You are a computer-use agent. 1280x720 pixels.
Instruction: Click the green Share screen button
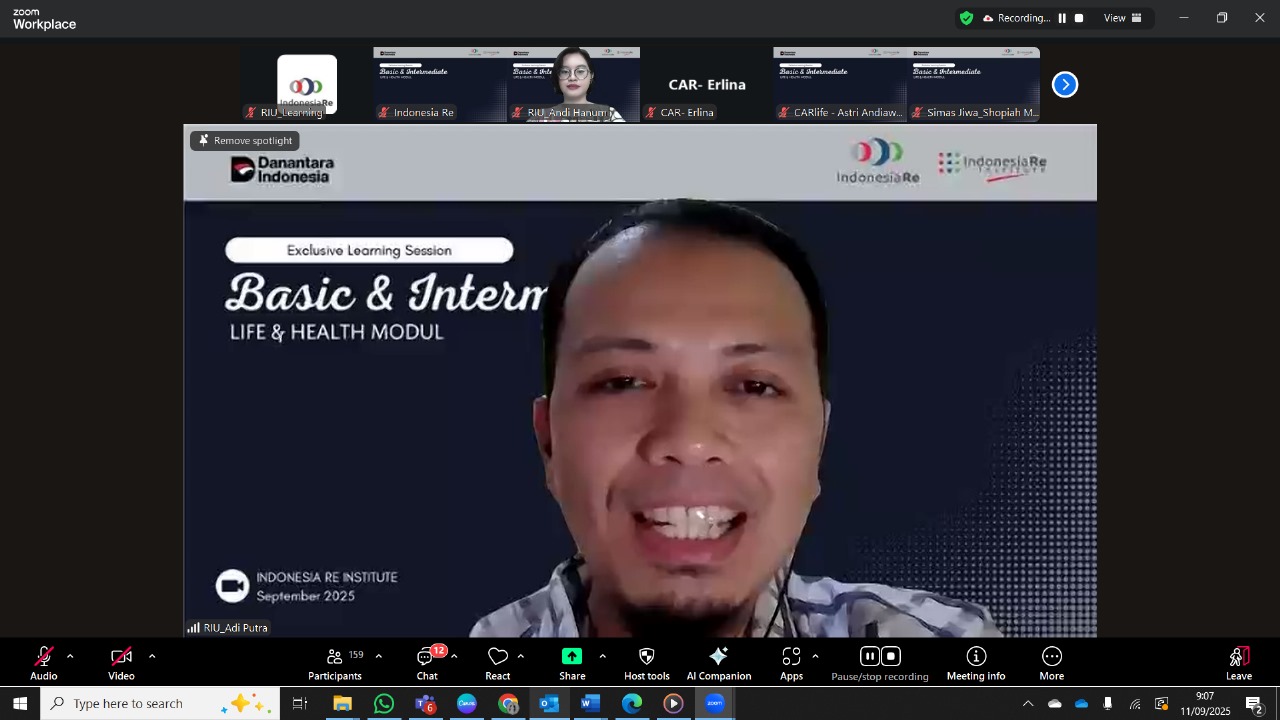572,657
